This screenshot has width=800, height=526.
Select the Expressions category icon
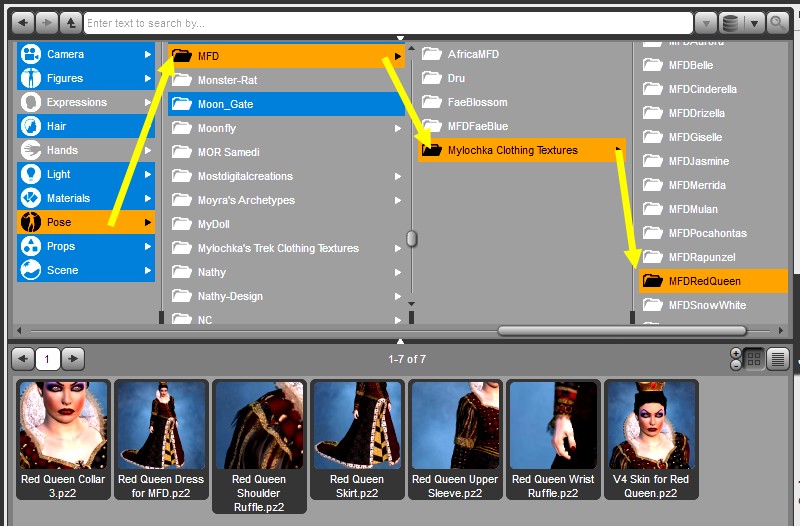click(31, 102)
